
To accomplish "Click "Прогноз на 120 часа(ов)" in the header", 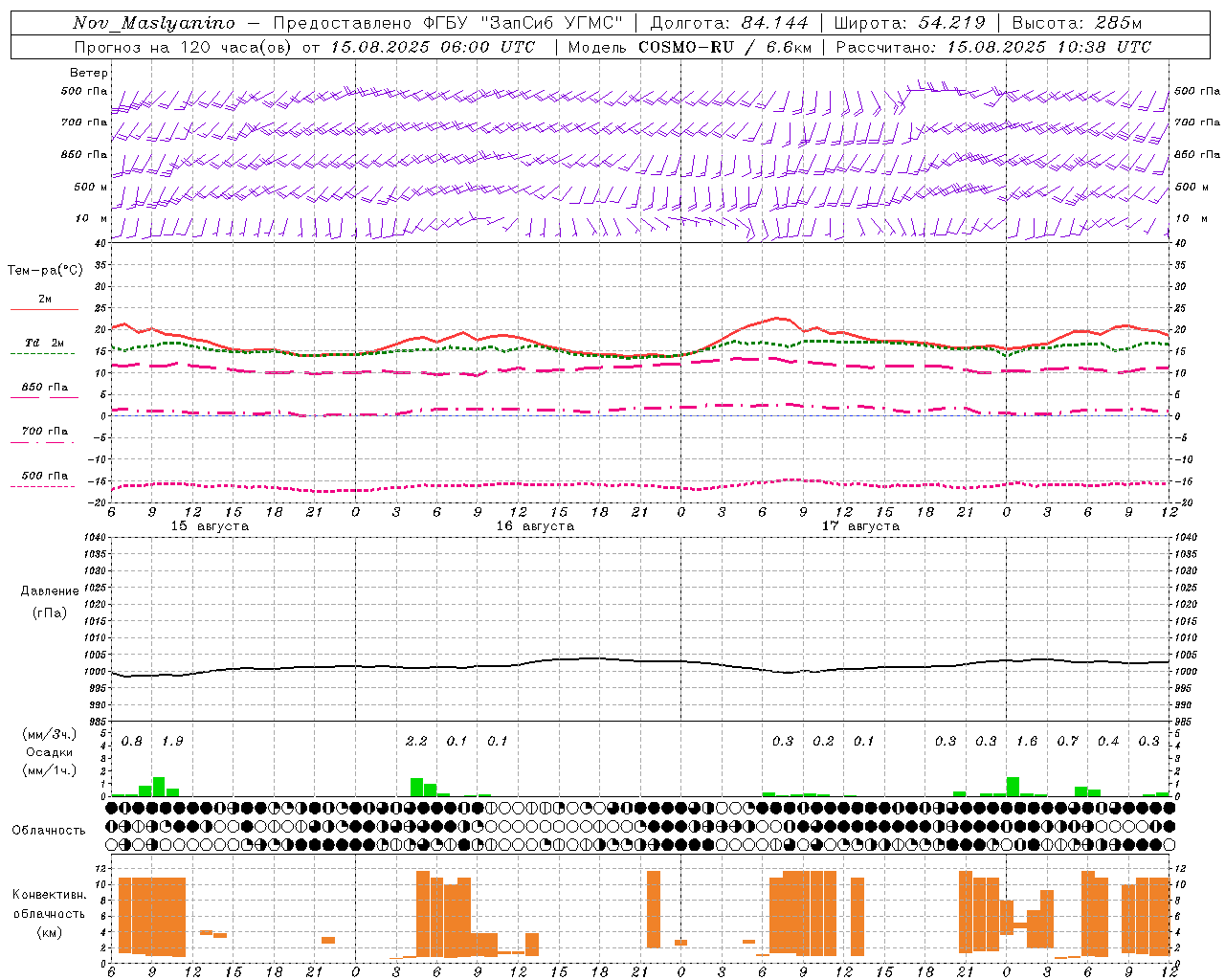I will (185, 47).
